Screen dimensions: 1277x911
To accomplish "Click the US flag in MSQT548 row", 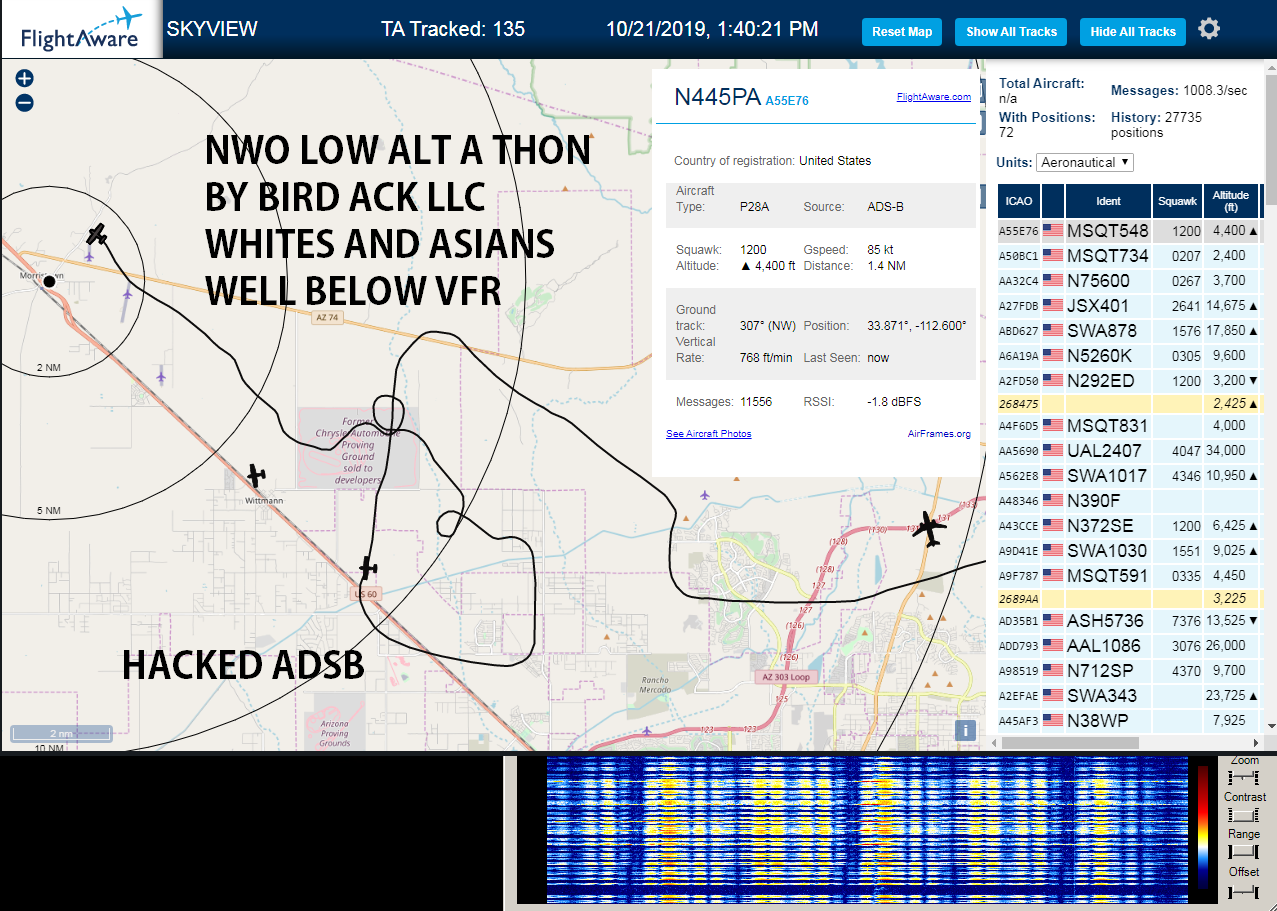I will coord(1052,231).
